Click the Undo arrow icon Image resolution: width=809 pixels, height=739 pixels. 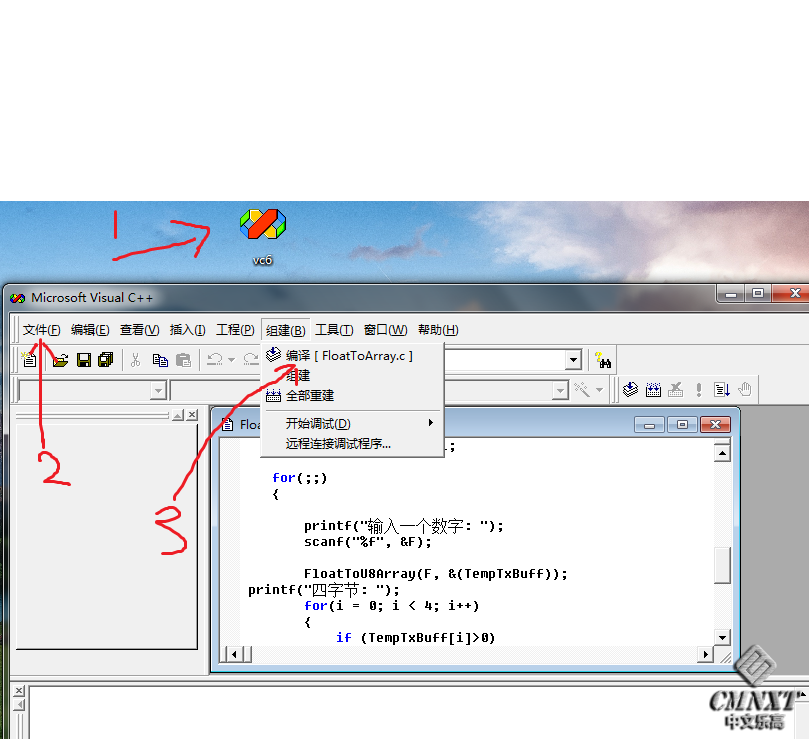pyautogui.click(x=214, y=360)
